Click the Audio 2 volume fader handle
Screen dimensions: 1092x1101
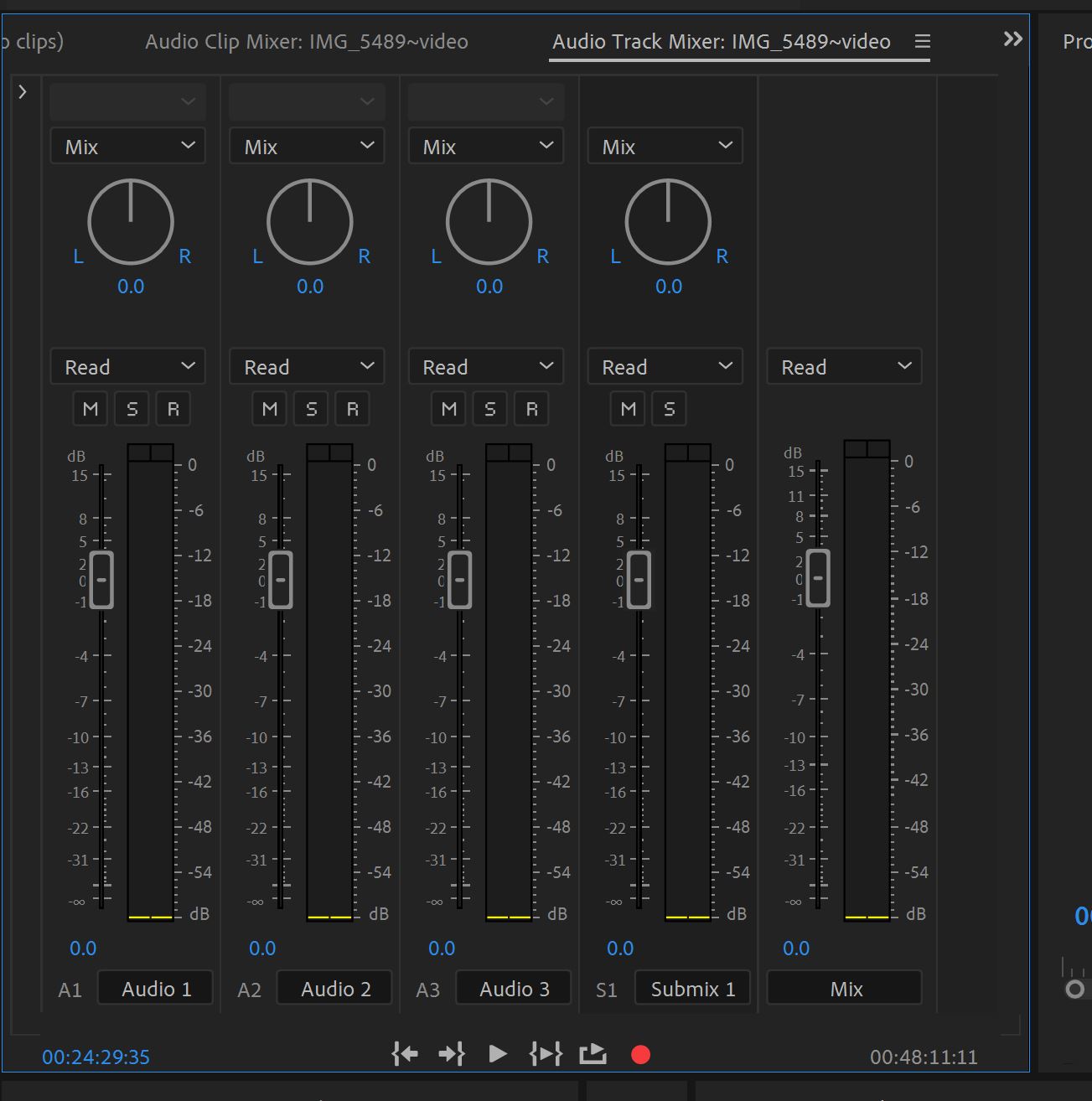(x=280, y=578)
